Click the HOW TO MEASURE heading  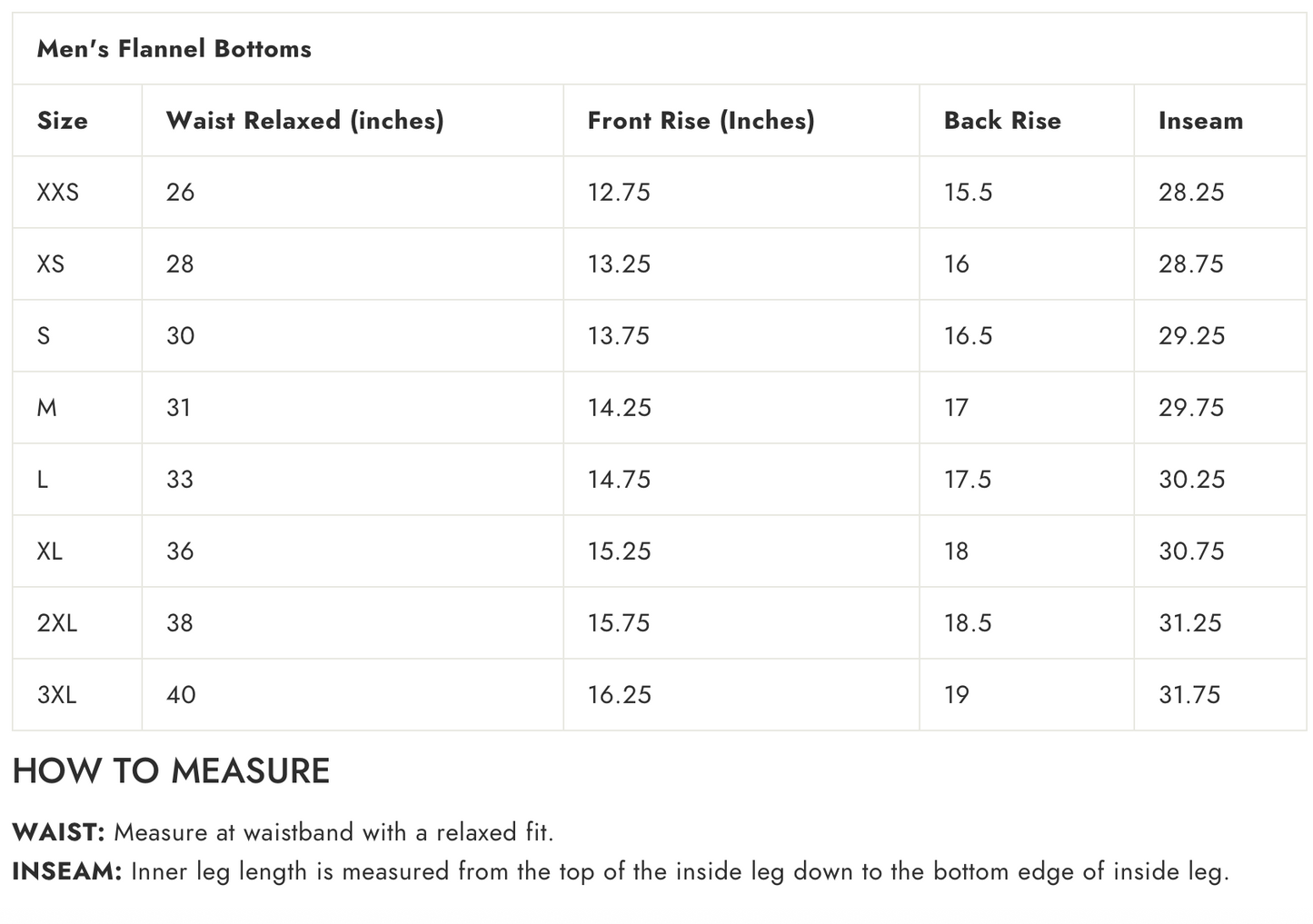[171, 771]
